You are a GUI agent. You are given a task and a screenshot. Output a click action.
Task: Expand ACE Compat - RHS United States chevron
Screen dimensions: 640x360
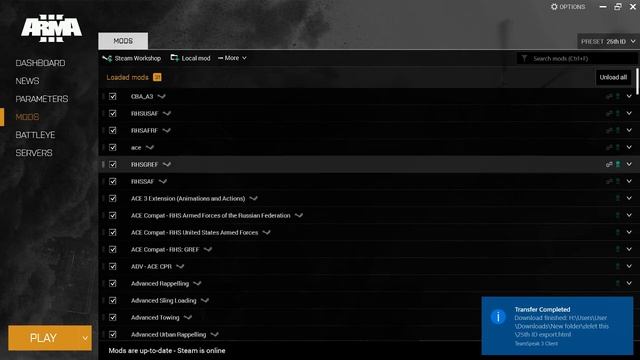[629, 232]
